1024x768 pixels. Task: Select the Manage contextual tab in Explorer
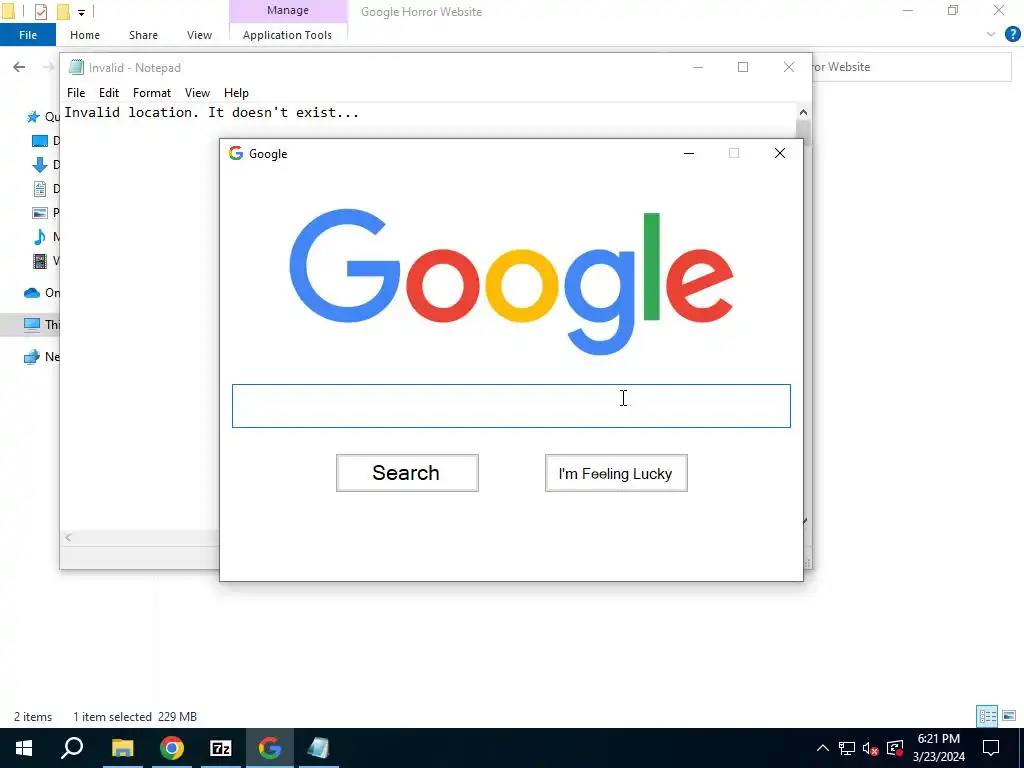coord(287,10)
